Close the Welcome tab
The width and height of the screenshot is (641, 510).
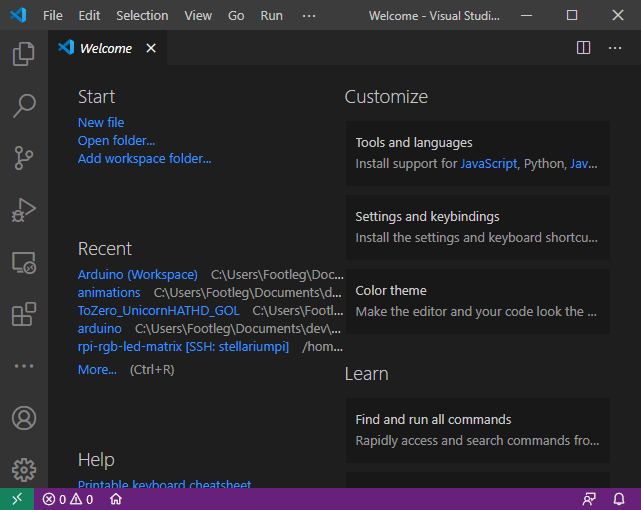pos(151,48)
